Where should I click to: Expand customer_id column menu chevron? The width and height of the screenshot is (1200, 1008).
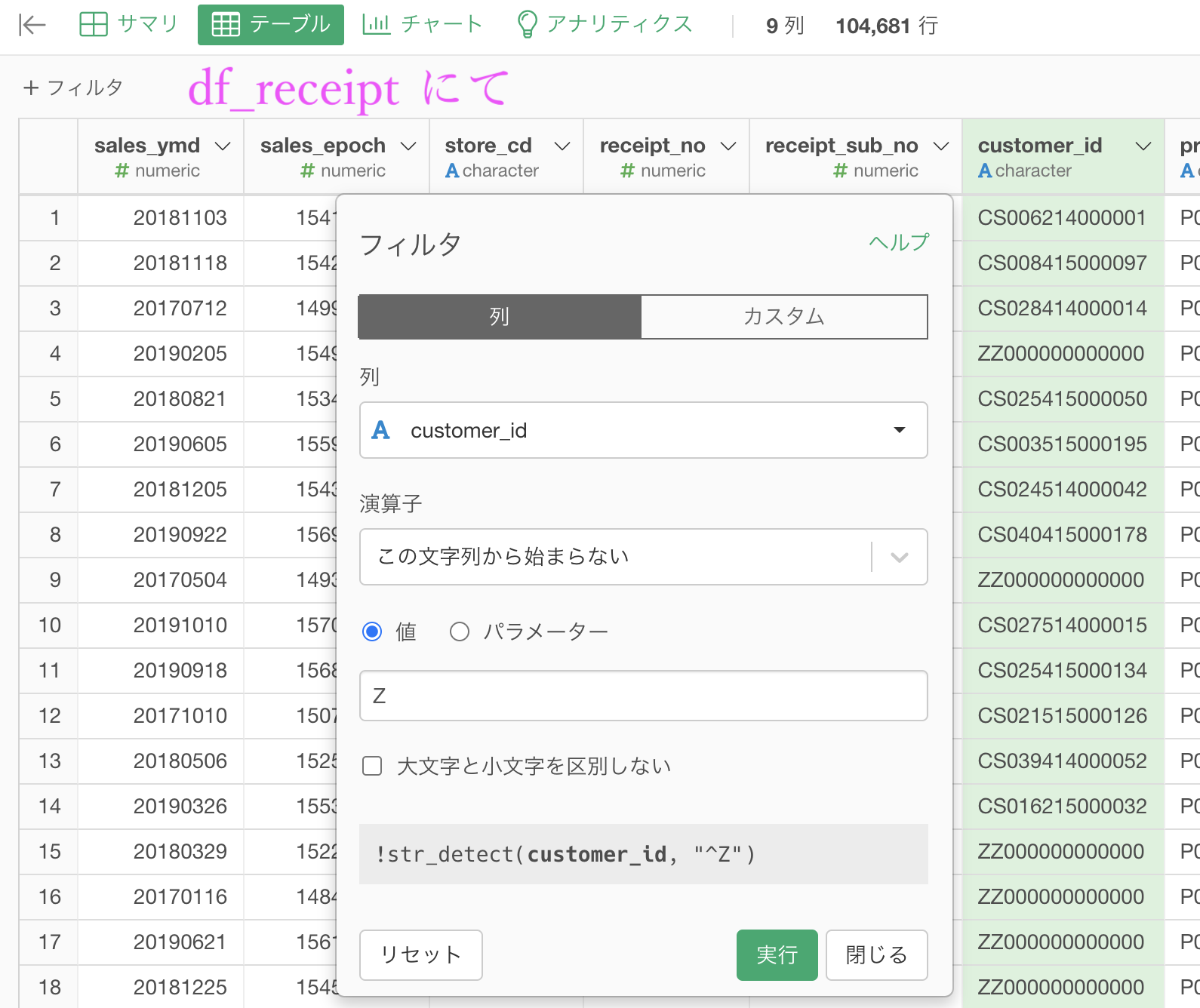pos(1144,146)
